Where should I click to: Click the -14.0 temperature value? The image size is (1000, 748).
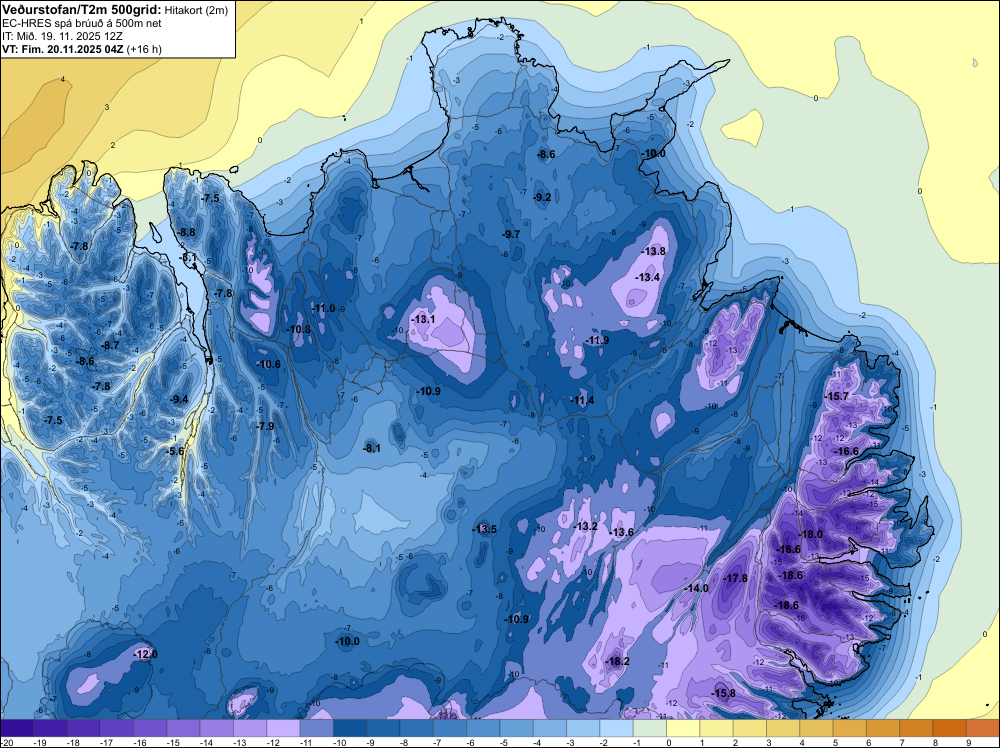coord(696,589)
